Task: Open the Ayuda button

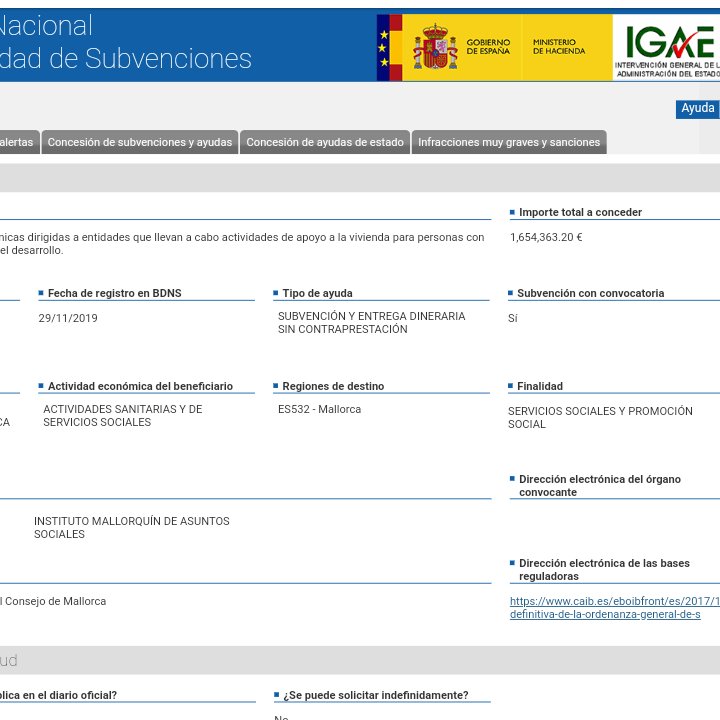Action: tap(698, 109)
